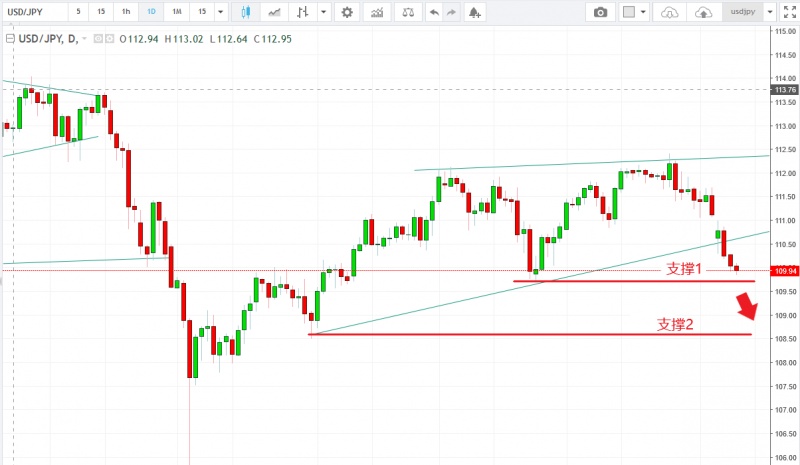800x465 pixels.
Task: Open chart settings gear
Action: point(346,12)
